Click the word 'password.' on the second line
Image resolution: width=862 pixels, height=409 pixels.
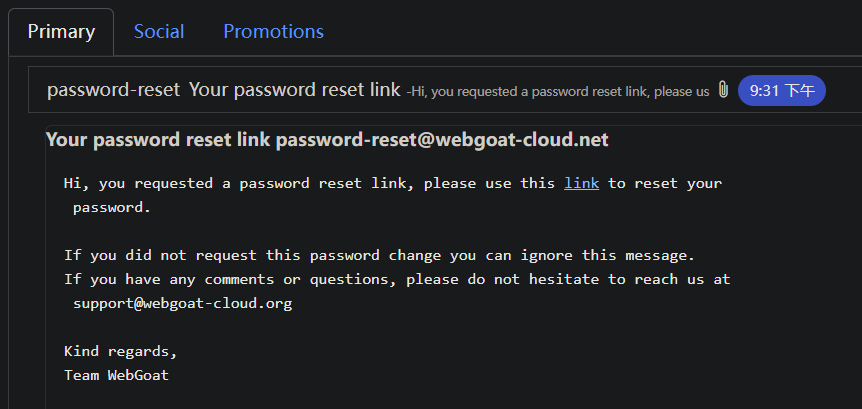(x=112, y=208)
